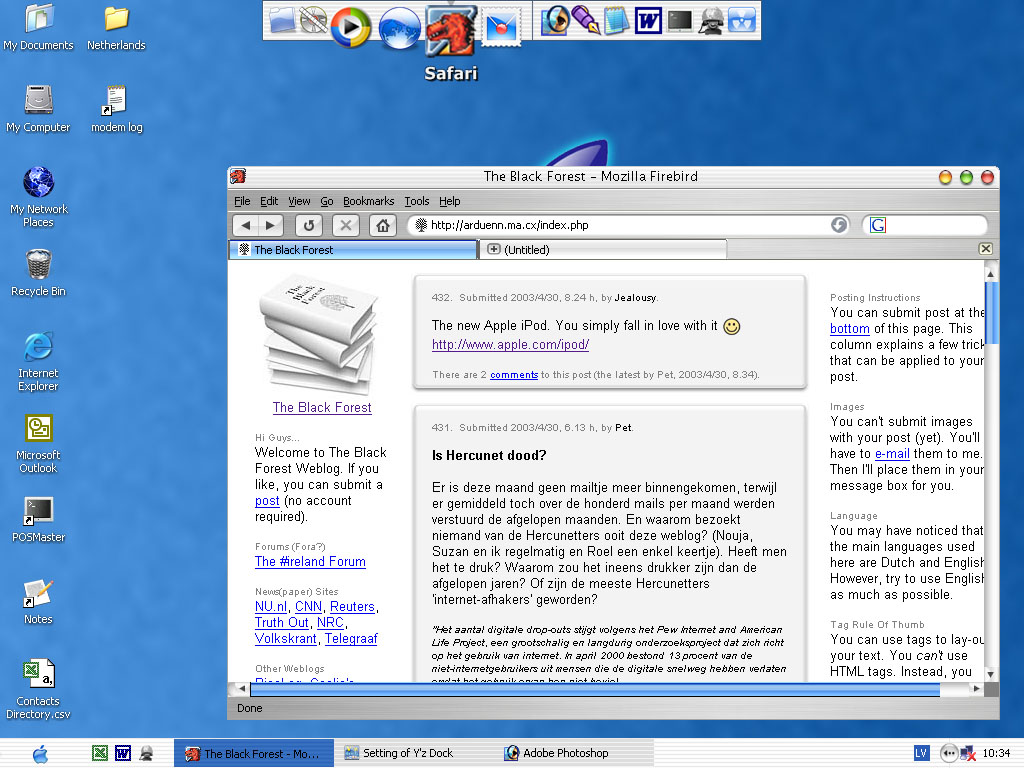Go back with Firebird back arrow
The height and width of the screenshot is (768, 1024).
coord(246,225)
